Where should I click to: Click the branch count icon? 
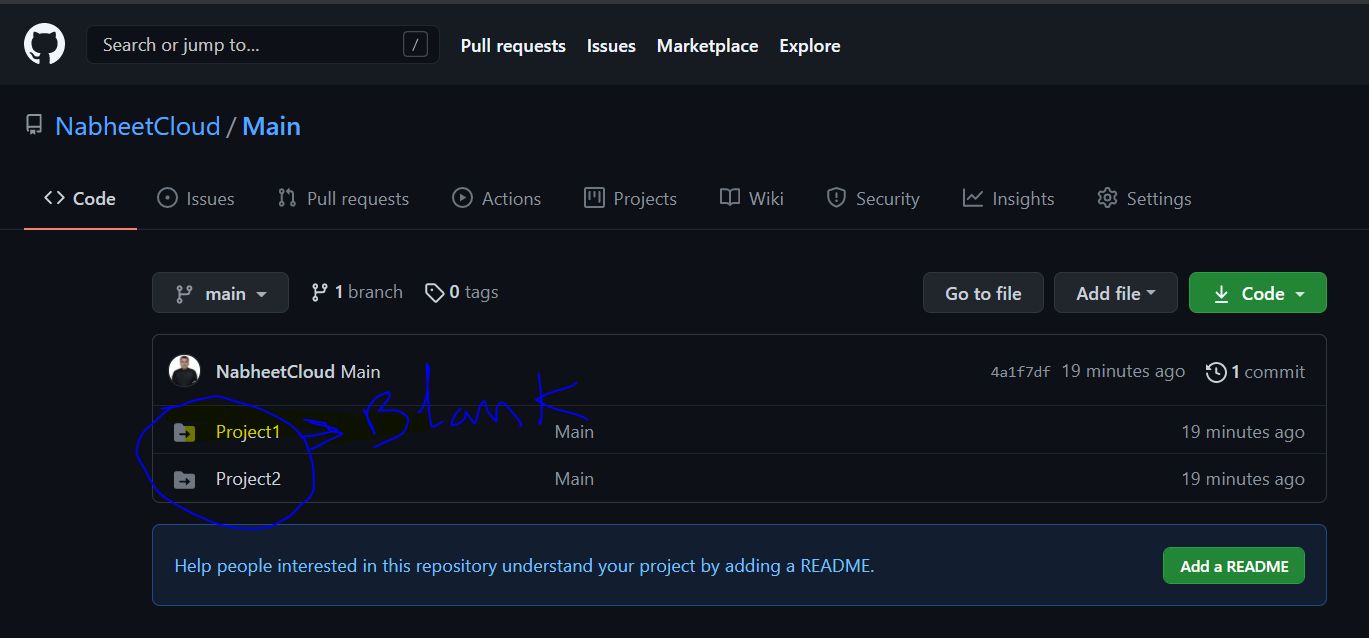(319, 292)
